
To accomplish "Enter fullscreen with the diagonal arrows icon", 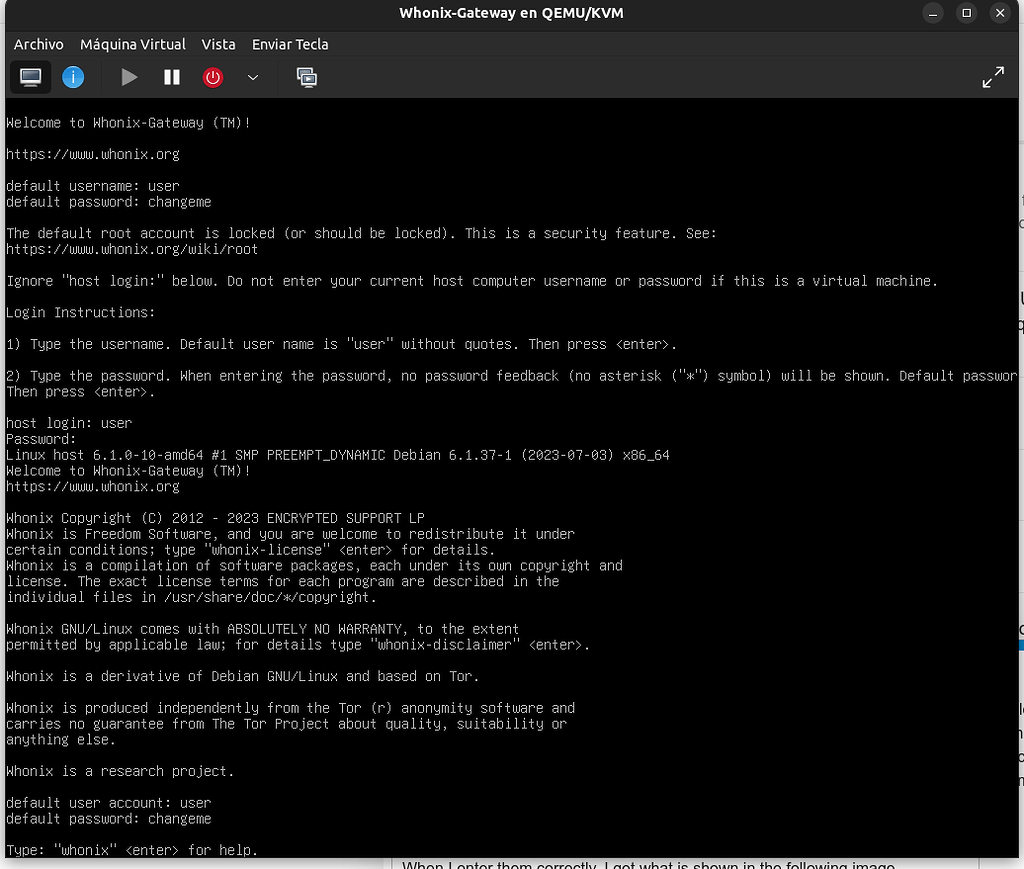I will 993,75.
